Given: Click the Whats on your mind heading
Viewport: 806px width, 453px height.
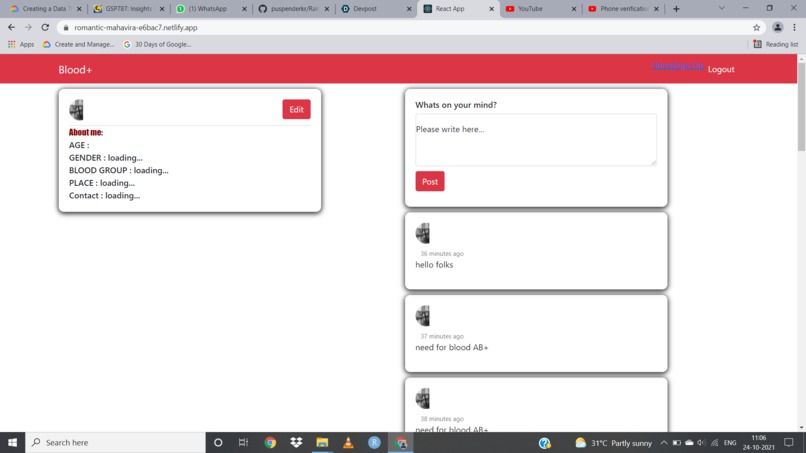Looking at the screenshot, I should click(456, 105).
